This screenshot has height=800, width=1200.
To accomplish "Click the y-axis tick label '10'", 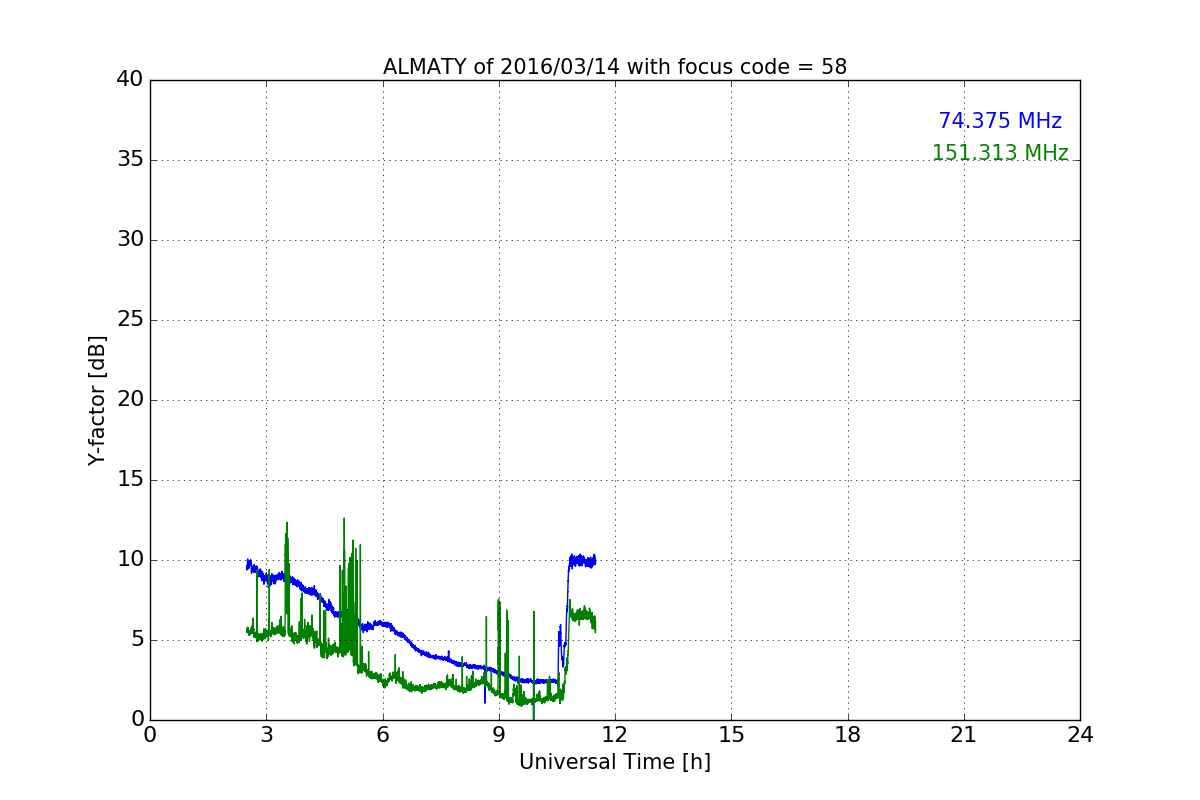I will click(130, 560).
